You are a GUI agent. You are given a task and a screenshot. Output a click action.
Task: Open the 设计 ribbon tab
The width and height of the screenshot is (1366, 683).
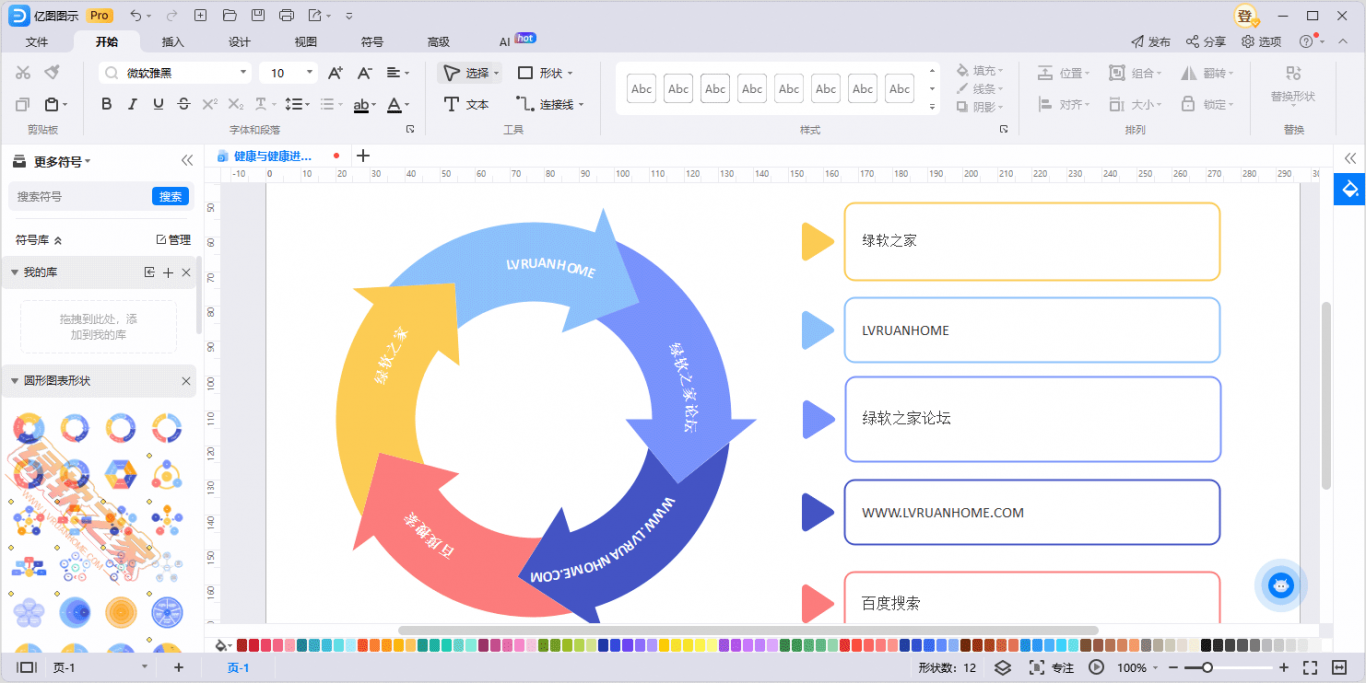tap(239, 42)
